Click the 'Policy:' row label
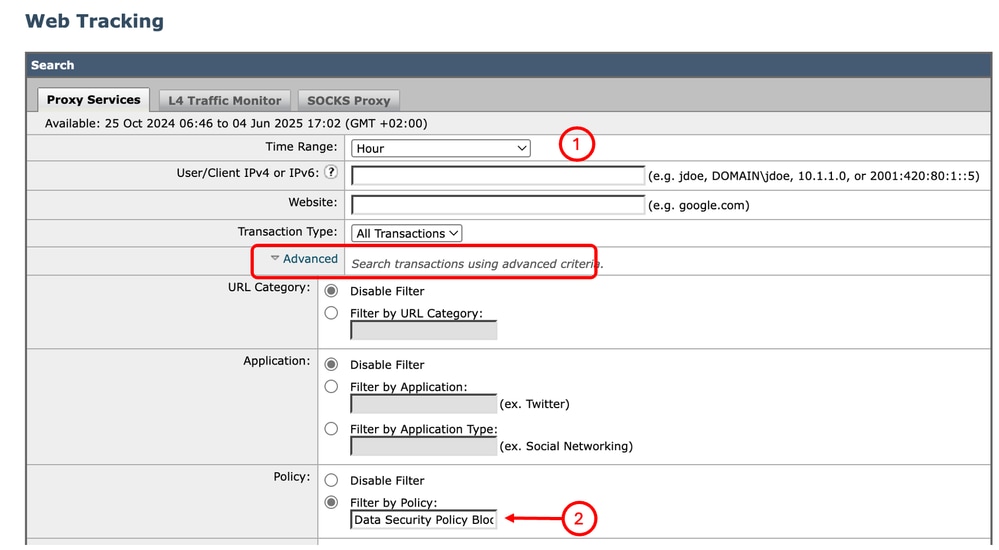999x550 pixels. pos(292,477)
